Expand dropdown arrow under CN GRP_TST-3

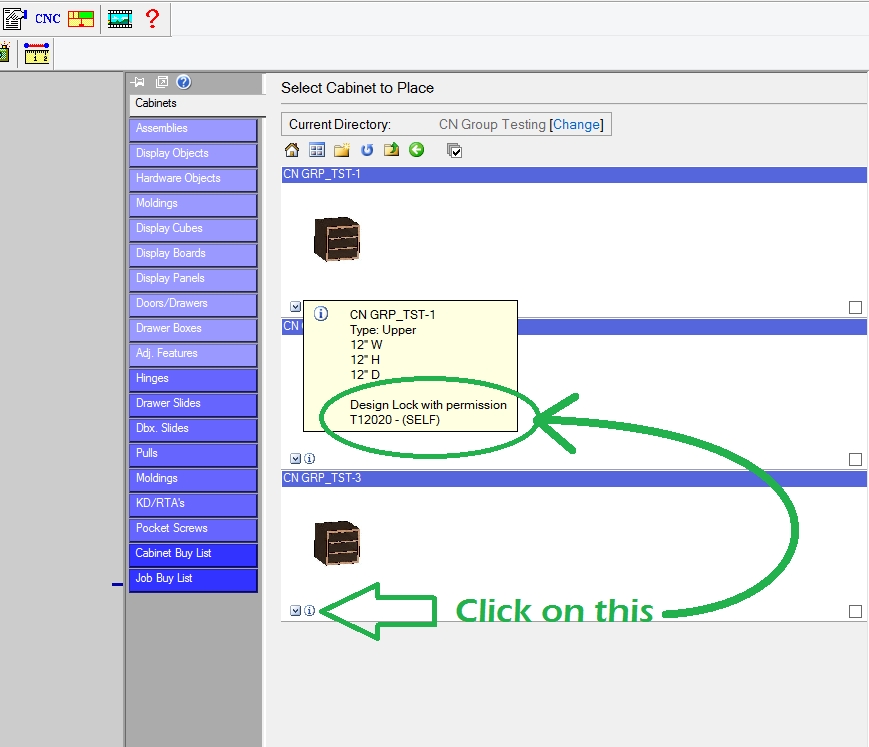point(295,610)
